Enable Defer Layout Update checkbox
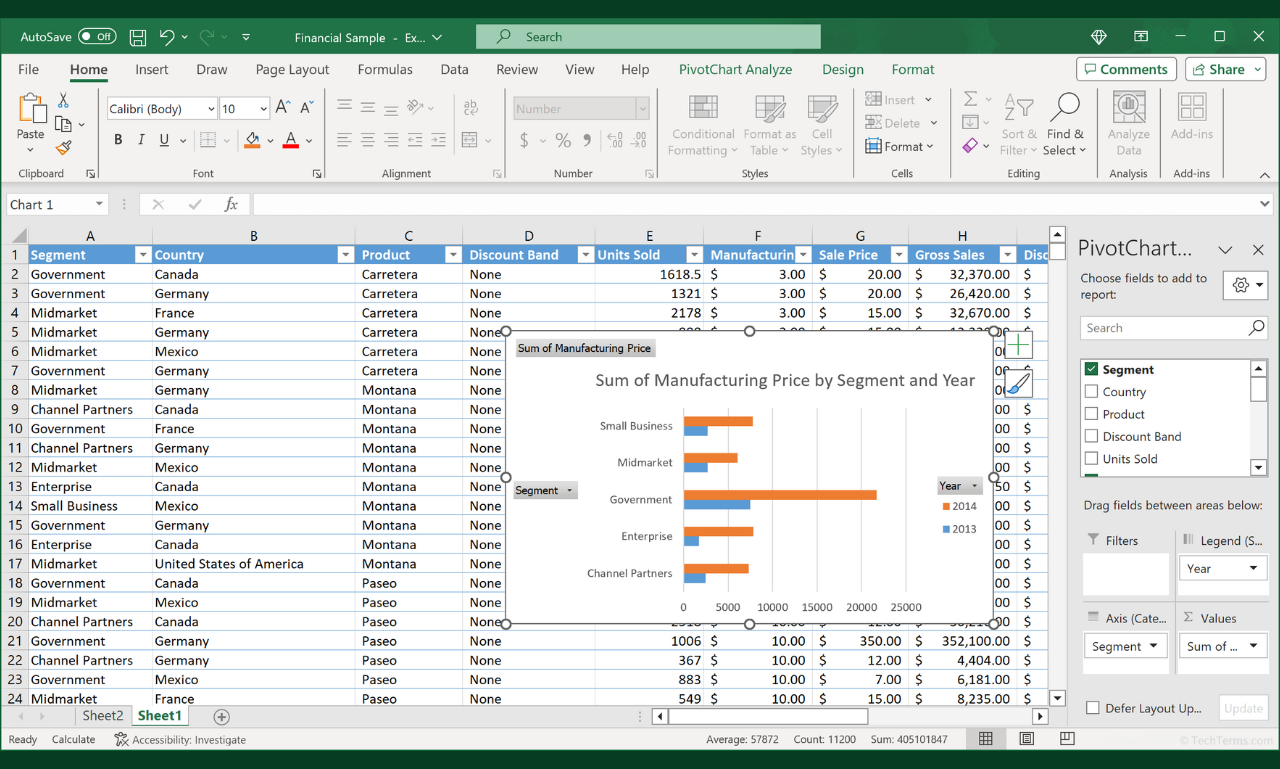The height and width of the screenshot is (769, 1280). point(1093,708)
